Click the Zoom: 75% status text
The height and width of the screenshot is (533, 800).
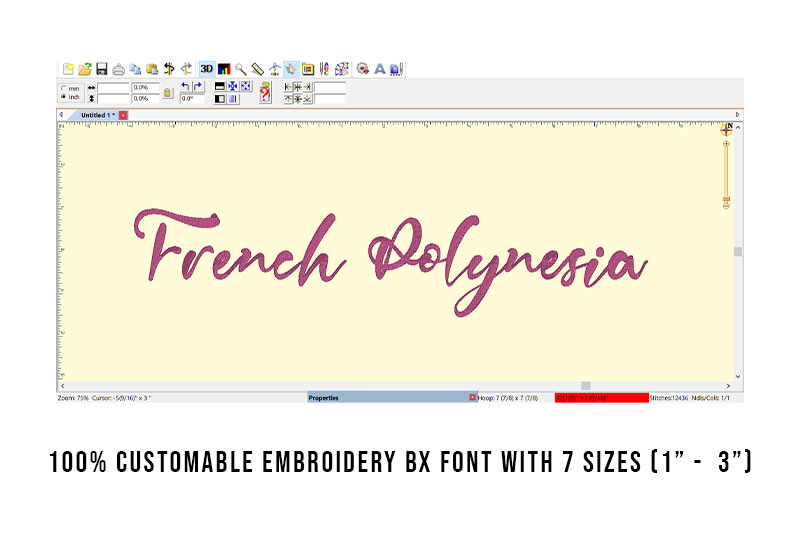[73, 398]
